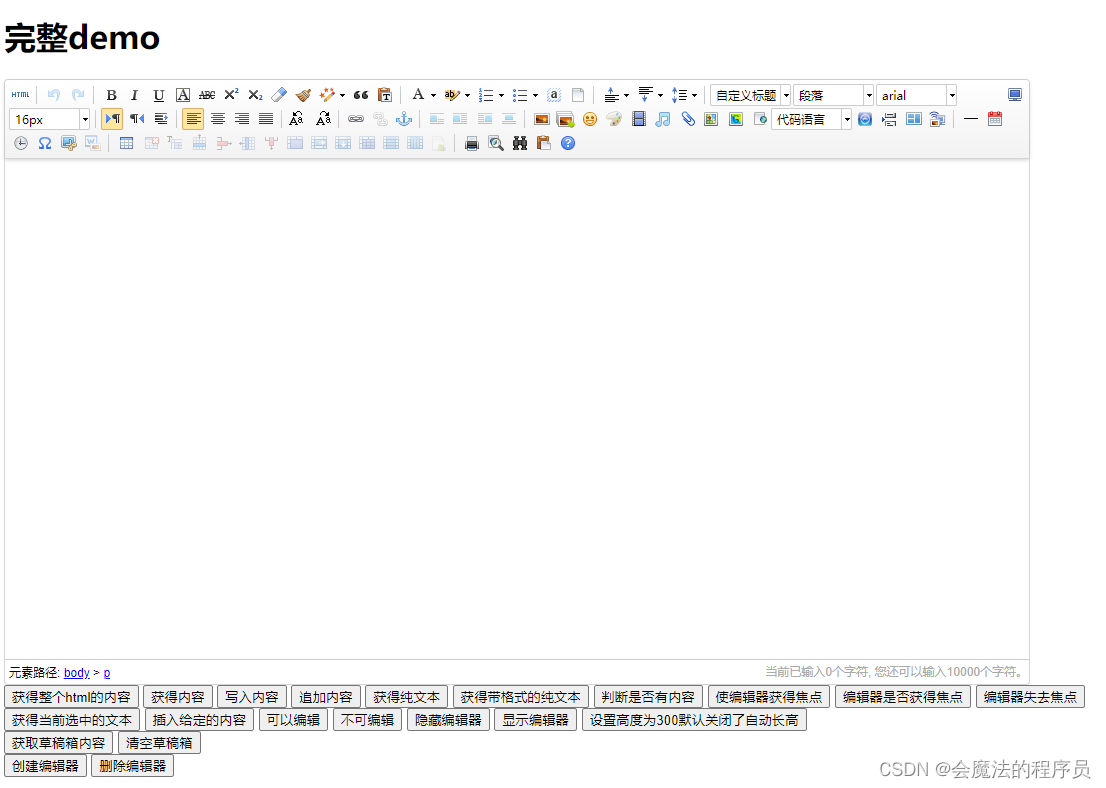The width and height of the screenshot is (1106, 788).
Task: Toggle character border formatting
Action: tap(183, 95)
